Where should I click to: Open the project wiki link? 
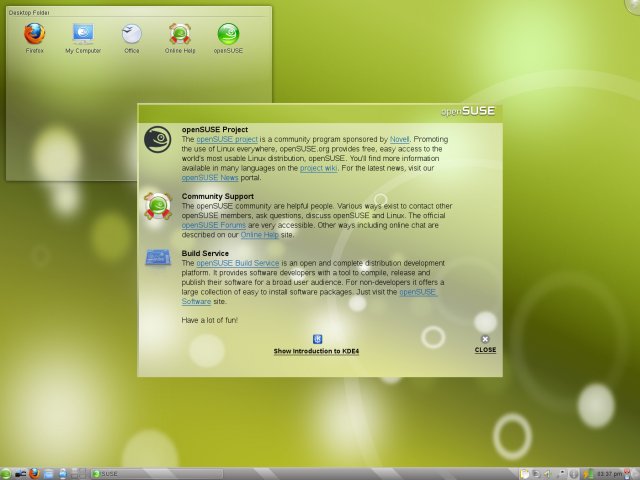tap(318, 168)
